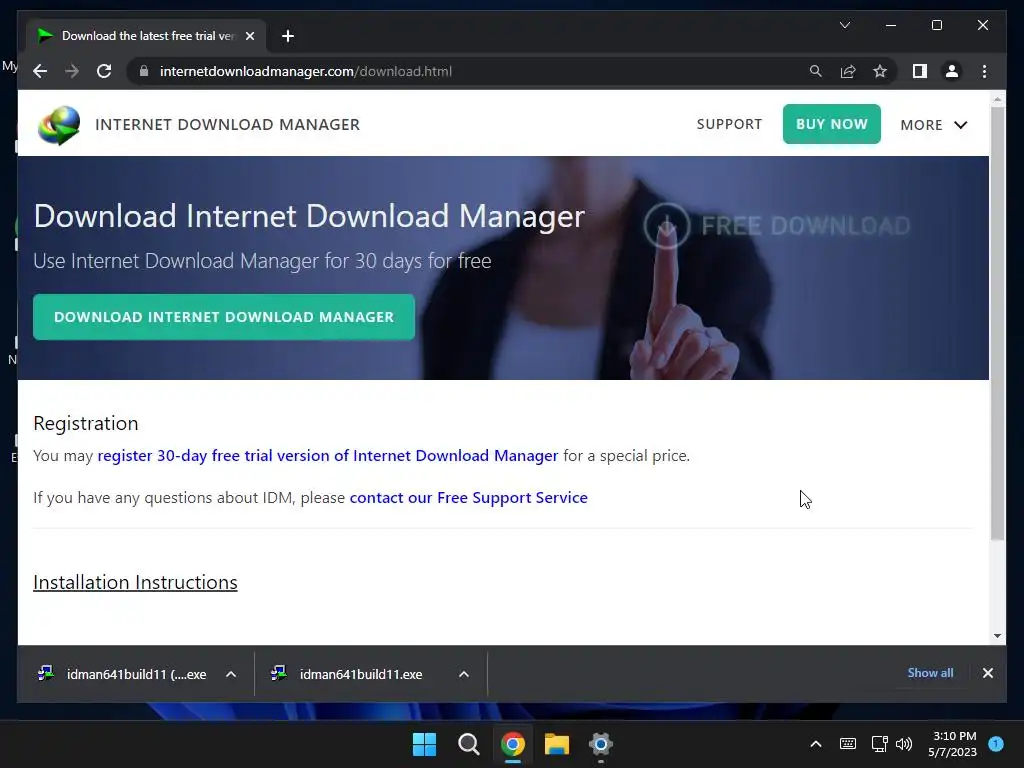The height and width of the screenshot is (768, 1024).
Task: Open the clock showing 3:10 PM
Action: coord(952,744)
